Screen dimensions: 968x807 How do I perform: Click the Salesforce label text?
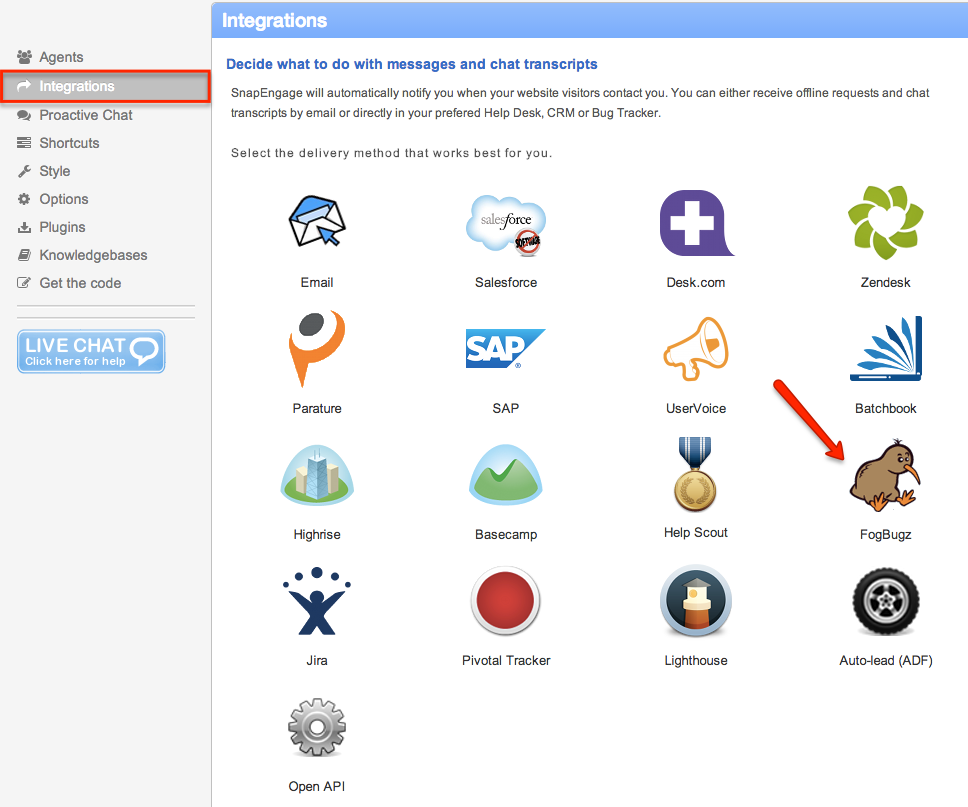(506, 282)
